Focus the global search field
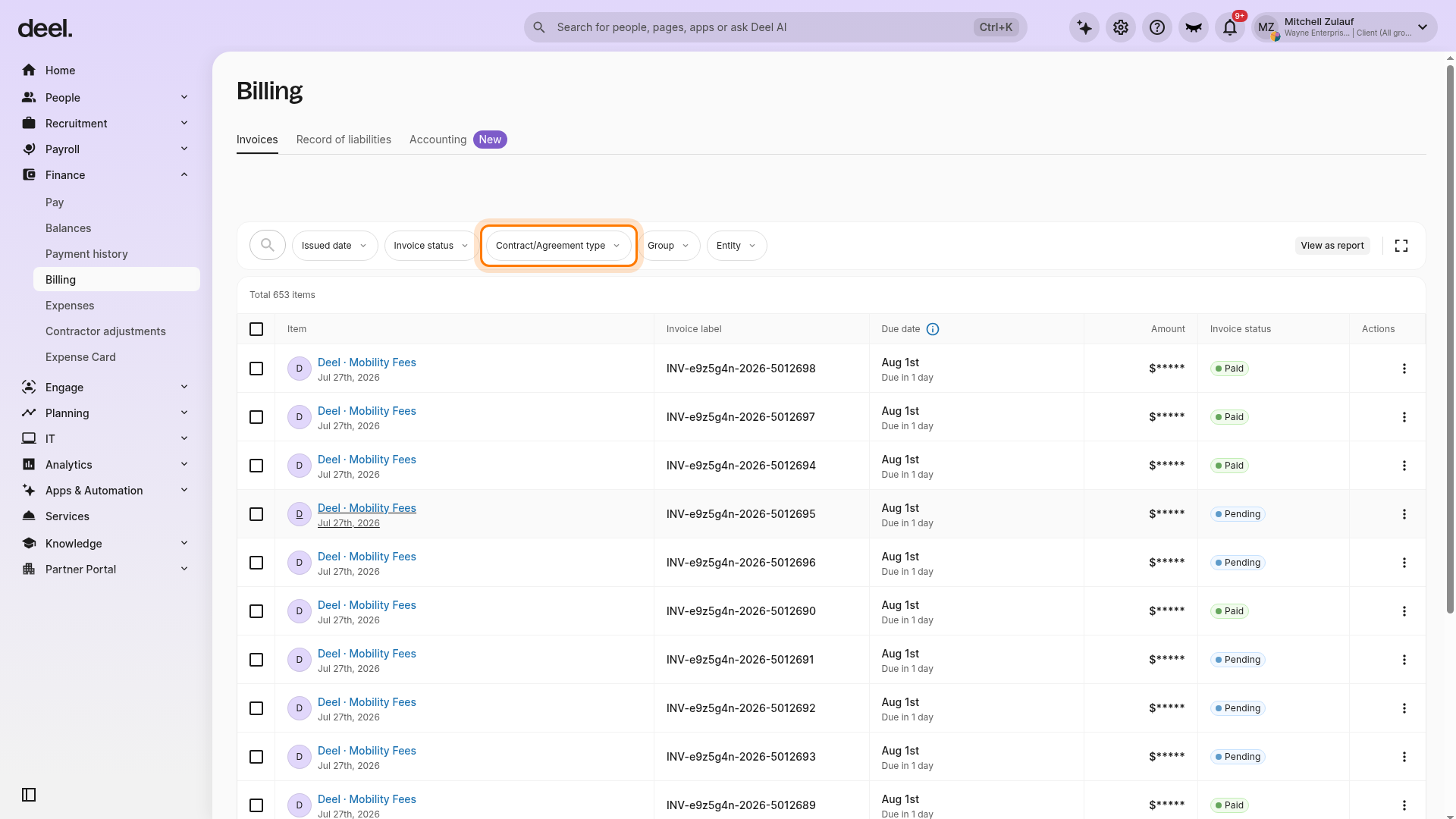The width and height of the screenshot is (1456, 819). click(775, 27)
